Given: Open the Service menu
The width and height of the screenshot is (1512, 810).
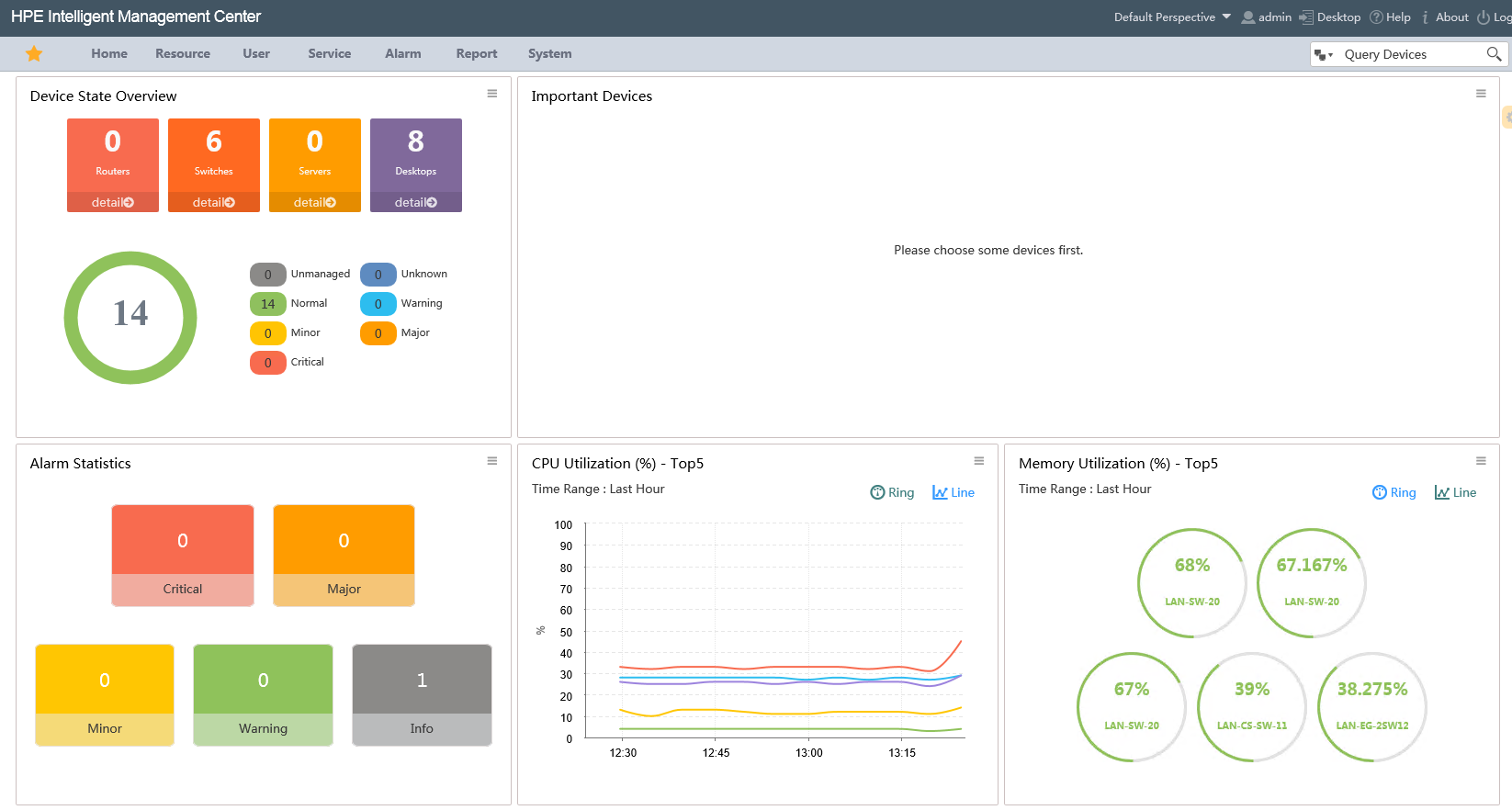Looking at the screenshot, I should click(x=330, y=53).
